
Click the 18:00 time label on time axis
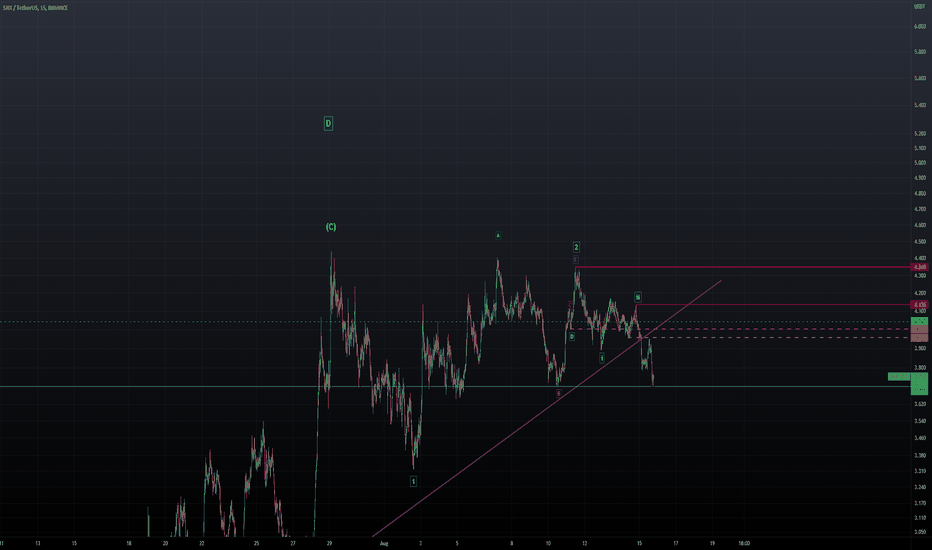click(744, 543)
